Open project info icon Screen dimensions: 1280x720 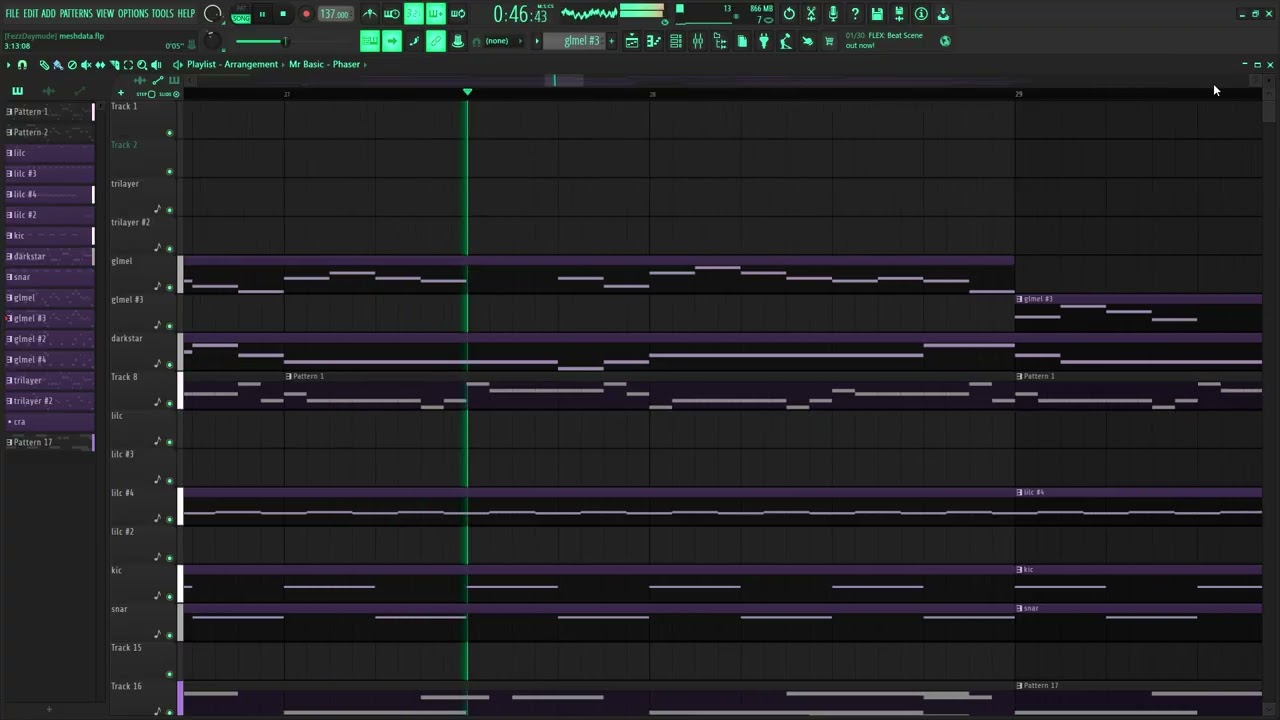click(921, 14)
